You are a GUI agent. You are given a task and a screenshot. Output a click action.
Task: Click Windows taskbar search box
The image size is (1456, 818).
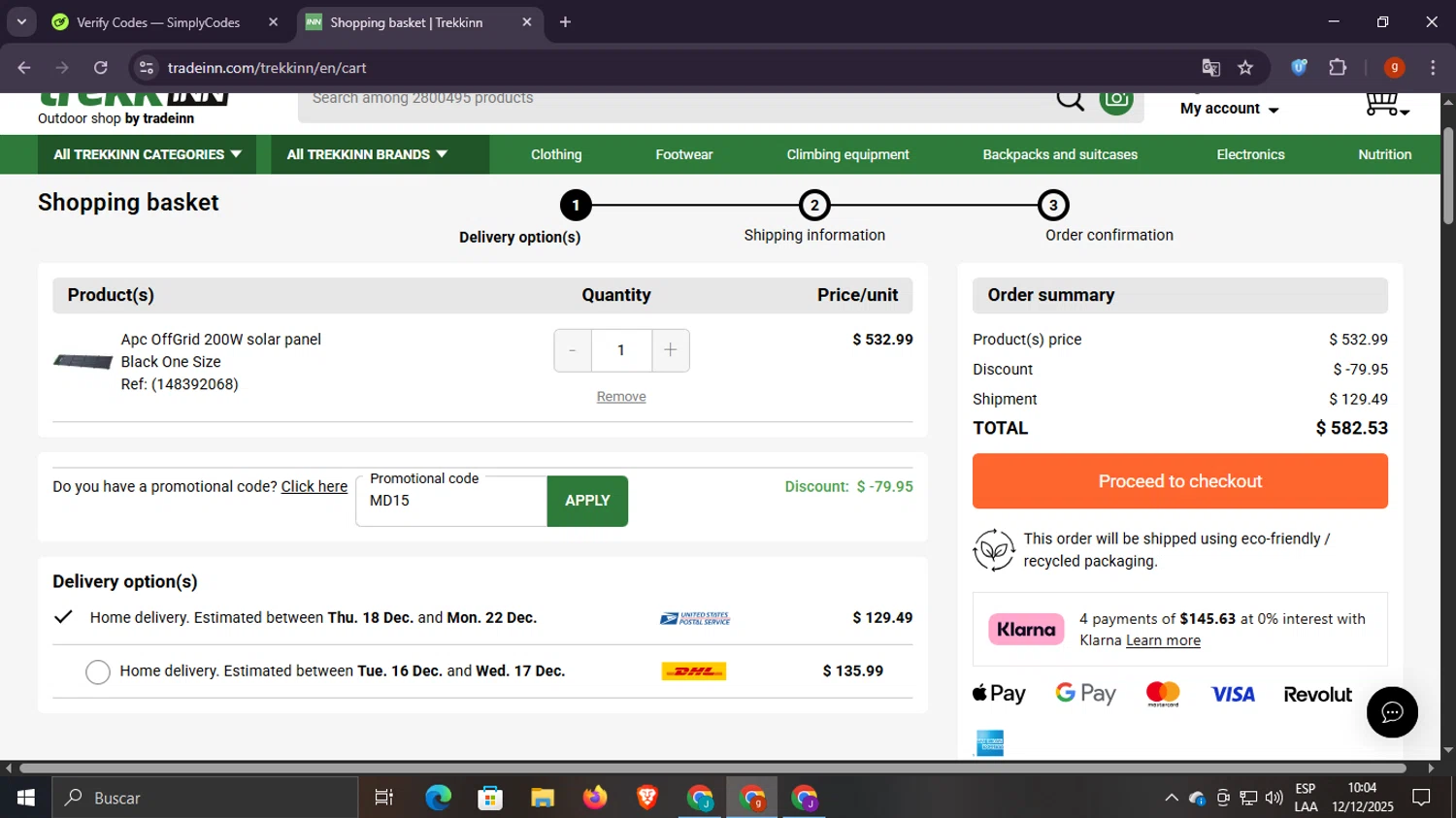205,798
